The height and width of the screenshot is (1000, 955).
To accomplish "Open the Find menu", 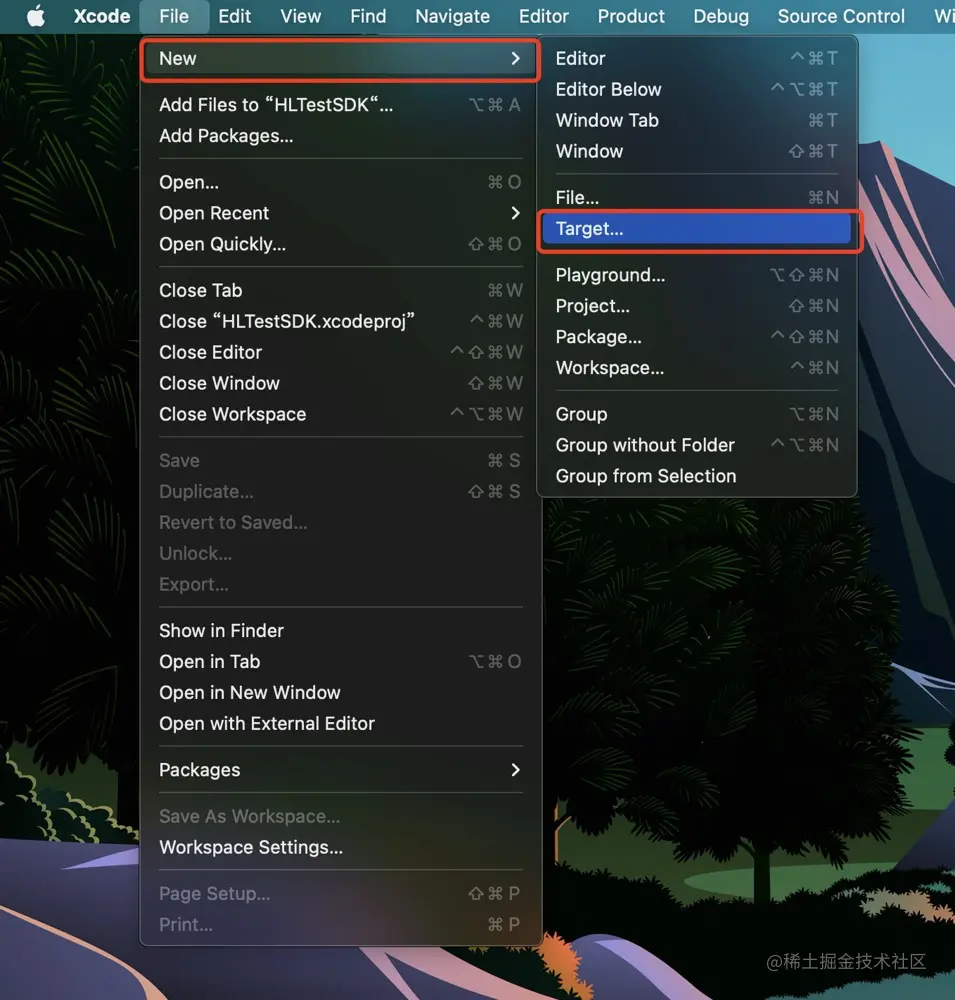I will (x=368, y=16).
